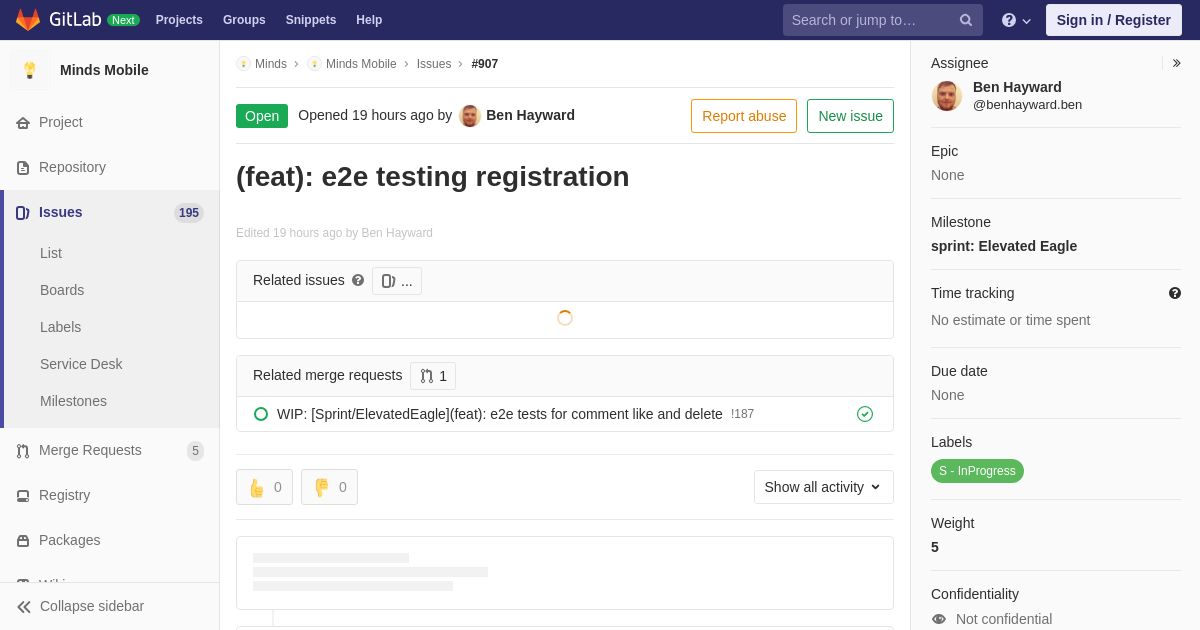Click the thumbs up reaction
The height and width of the screenshot is (630, 1200).
click(x=264, y=487)
